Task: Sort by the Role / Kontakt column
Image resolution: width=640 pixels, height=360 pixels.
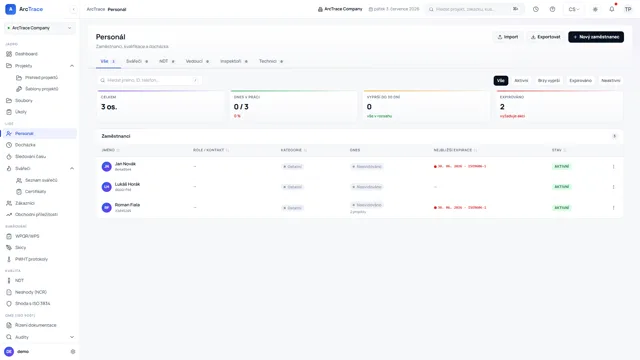Action: (x=211, y=150)
